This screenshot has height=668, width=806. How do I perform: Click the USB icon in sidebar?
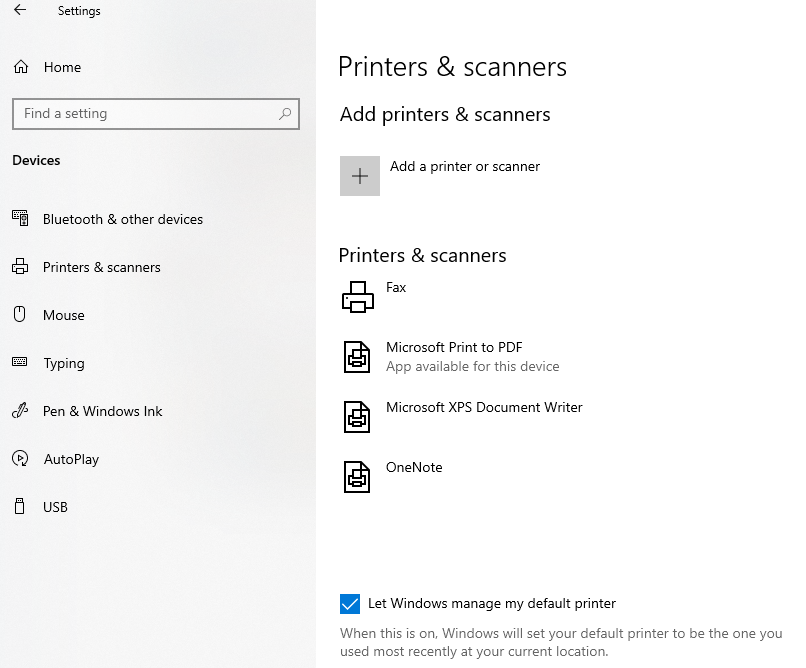(19, 507)
